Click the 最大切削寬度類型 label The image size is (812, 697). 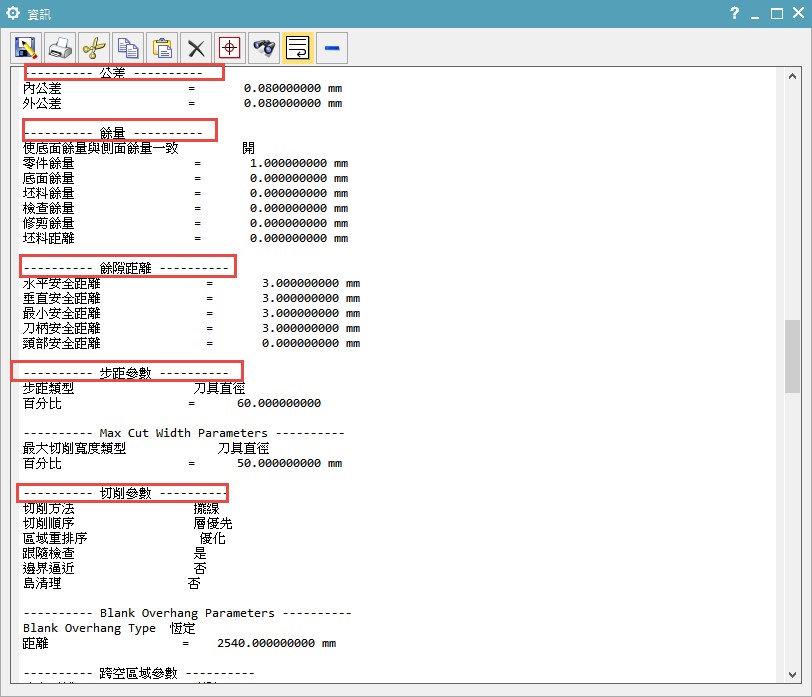tap(75, 448)
